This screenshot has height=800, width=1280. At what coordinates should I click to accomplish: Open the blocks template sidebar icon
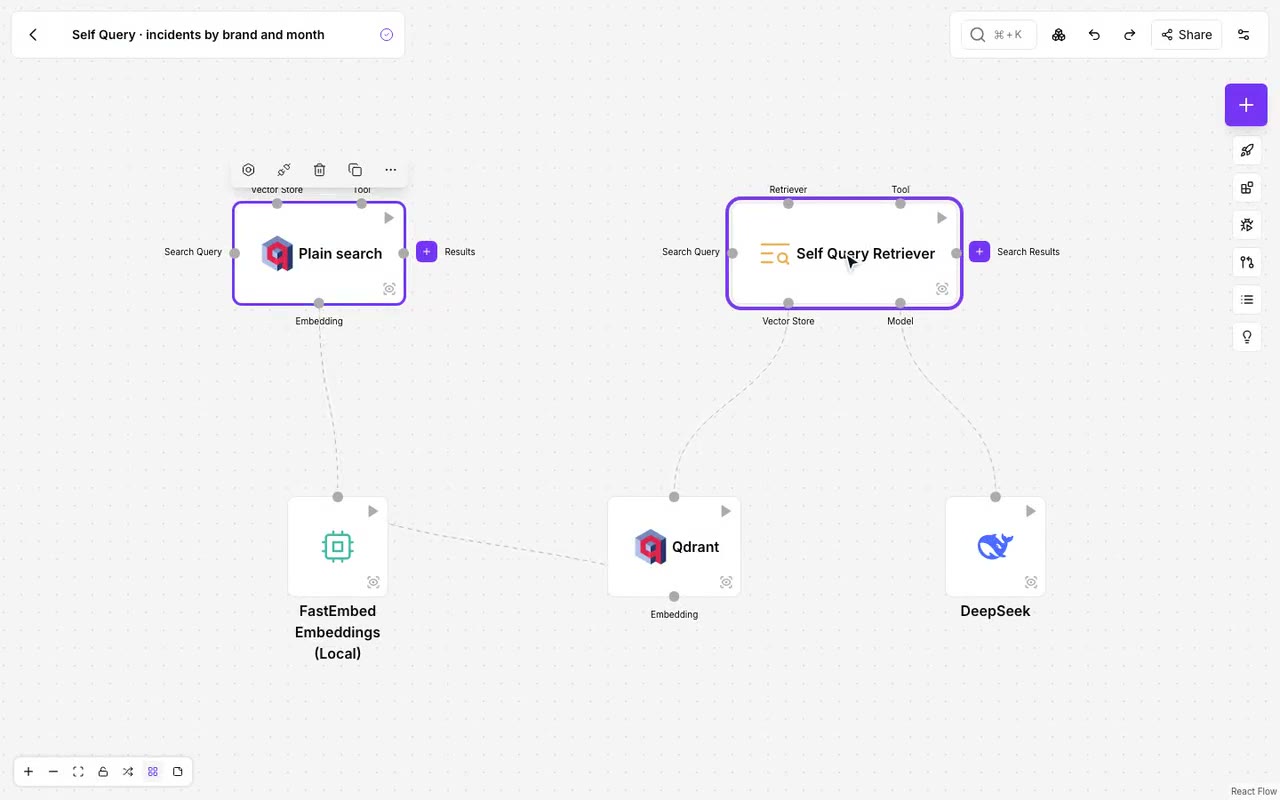tap(1247, 188)
